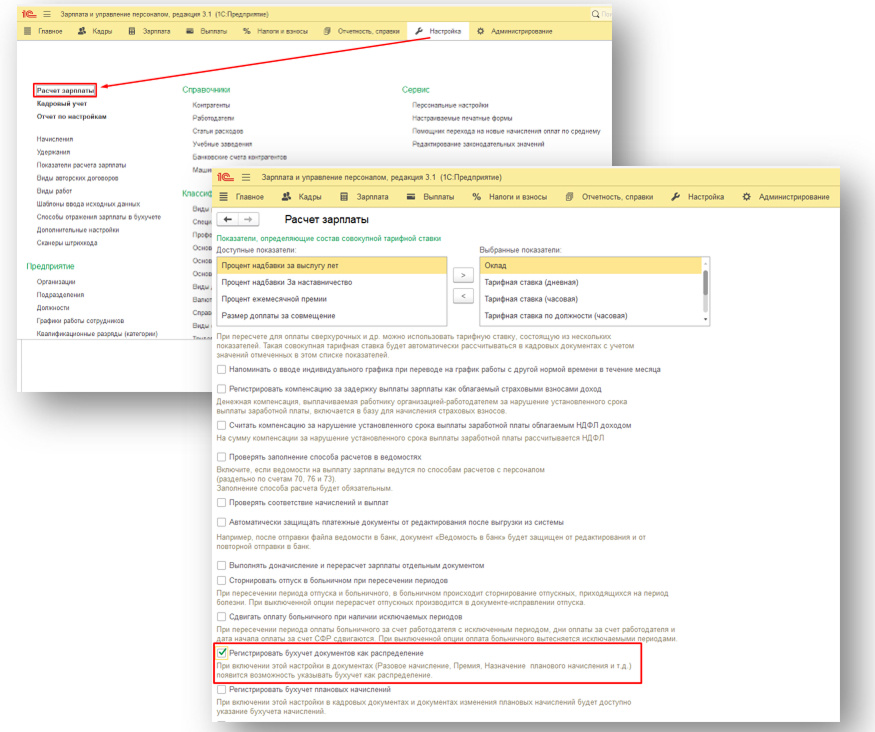875x732 pixels.
Task: Enable Сторнировать отпуск в больничном checkbox
Action: click(222, 580)
